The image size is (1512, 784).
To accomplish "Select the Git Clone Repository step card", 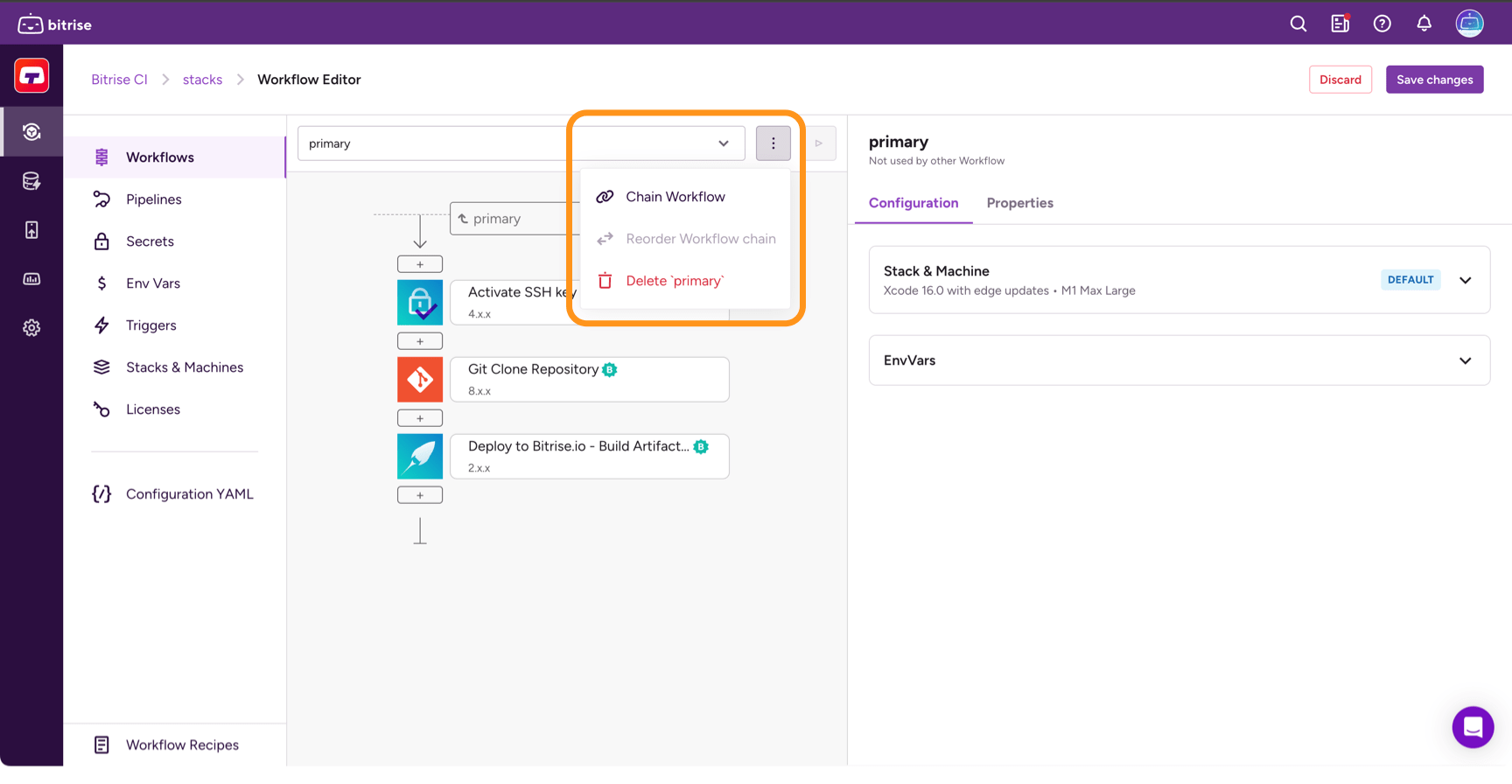I will coord(590,380).
